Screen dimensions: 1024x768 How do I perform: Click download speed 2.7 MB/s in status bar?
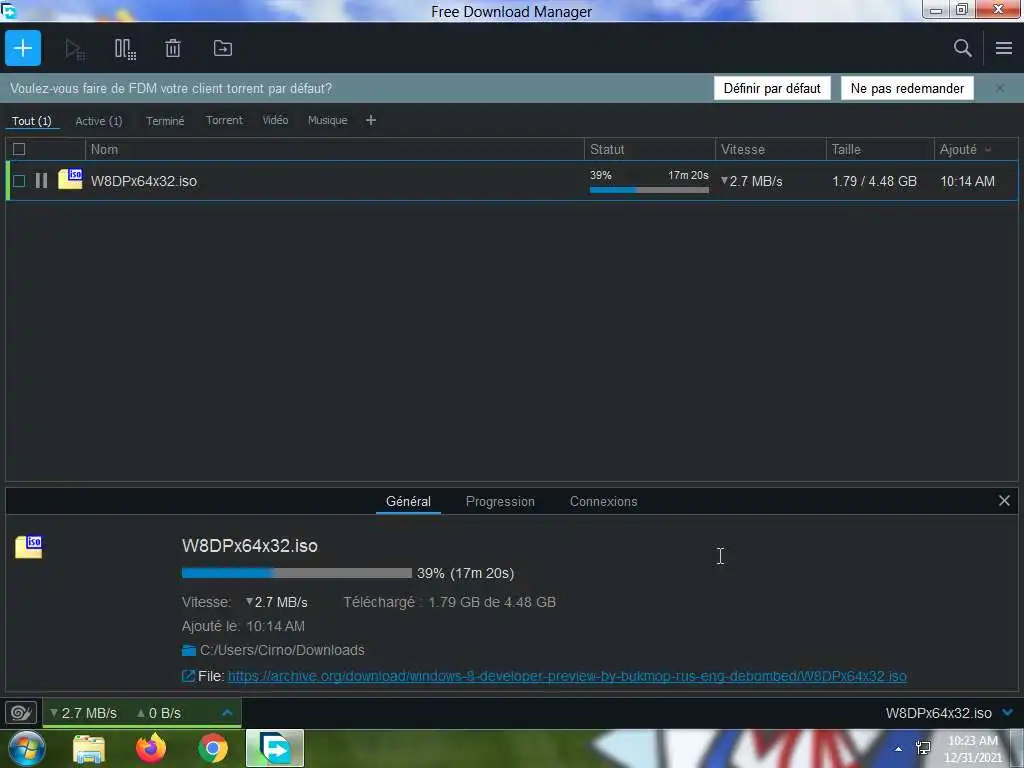click(x=84, y=713)
